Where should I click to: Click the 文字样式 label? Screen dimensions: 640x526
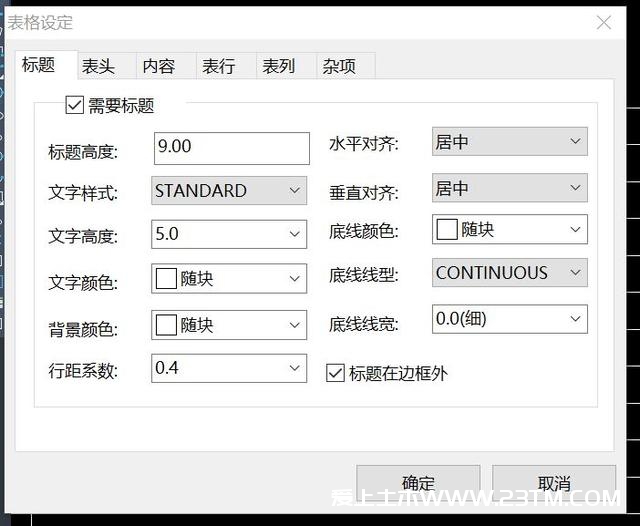[83, 193]
